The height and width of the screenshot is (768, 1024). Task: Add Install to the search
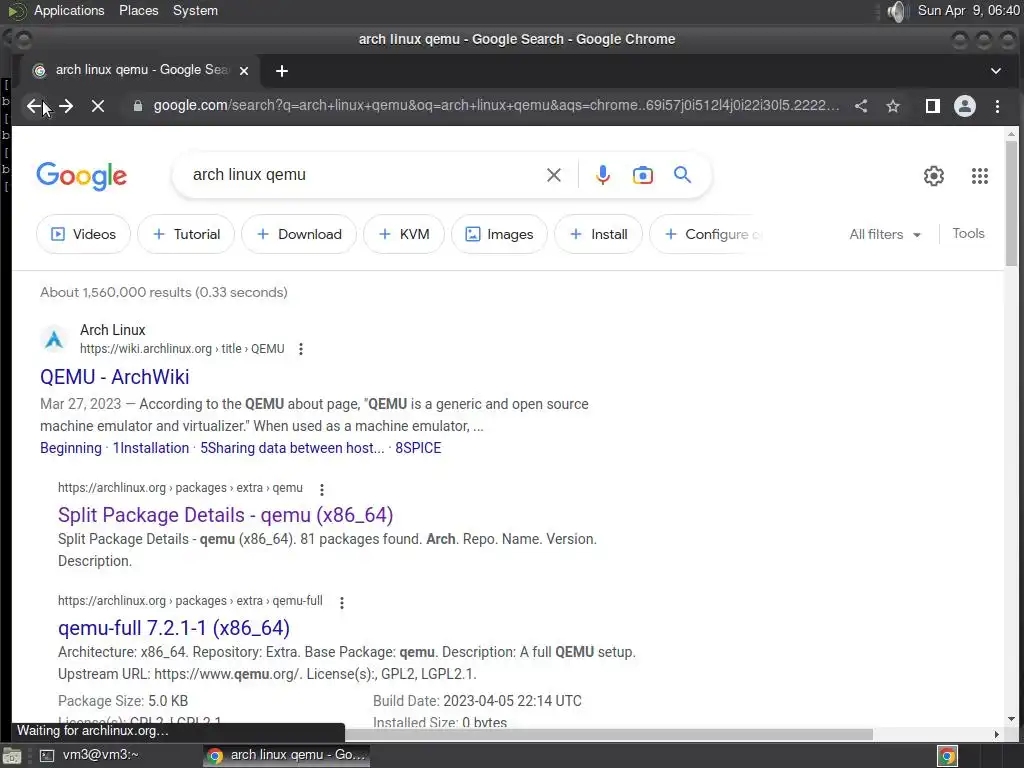pyautogui.click(x=599, y=234)
